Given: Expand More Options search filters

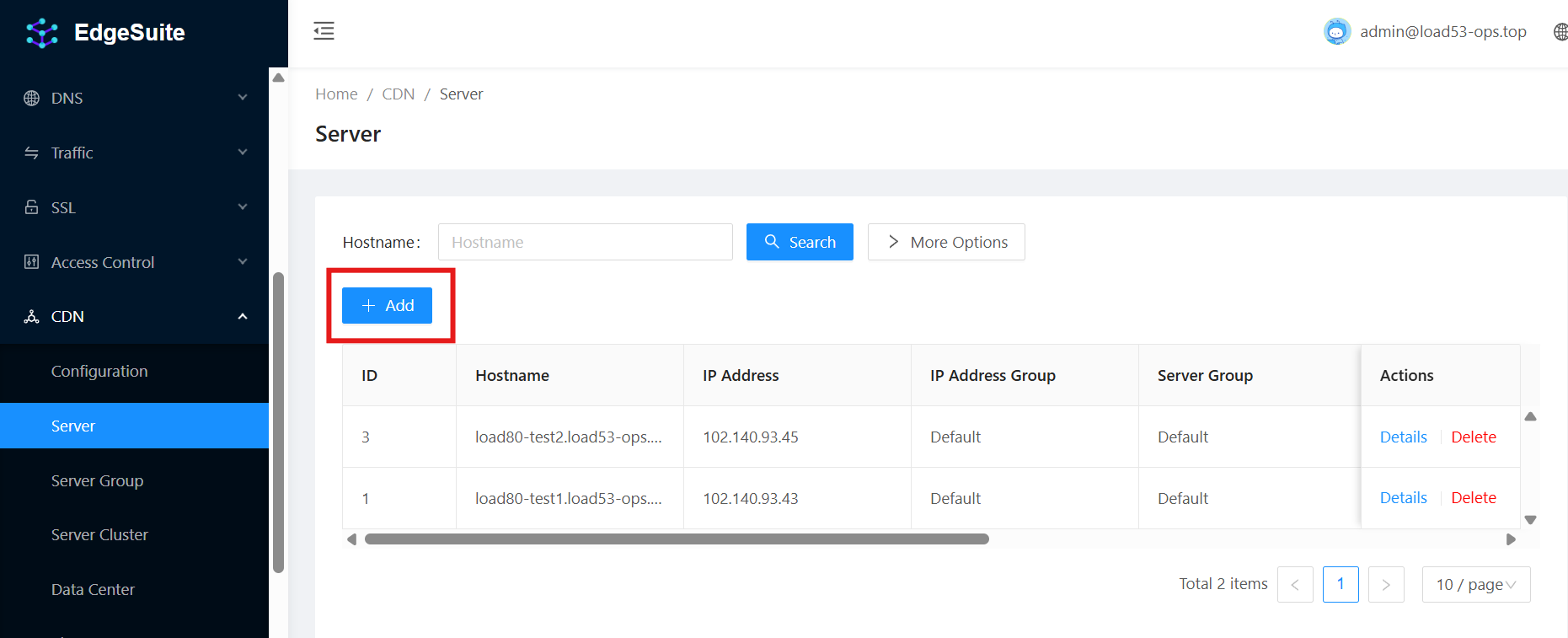Looking at the screenshot, I should (x=946, y=242).
